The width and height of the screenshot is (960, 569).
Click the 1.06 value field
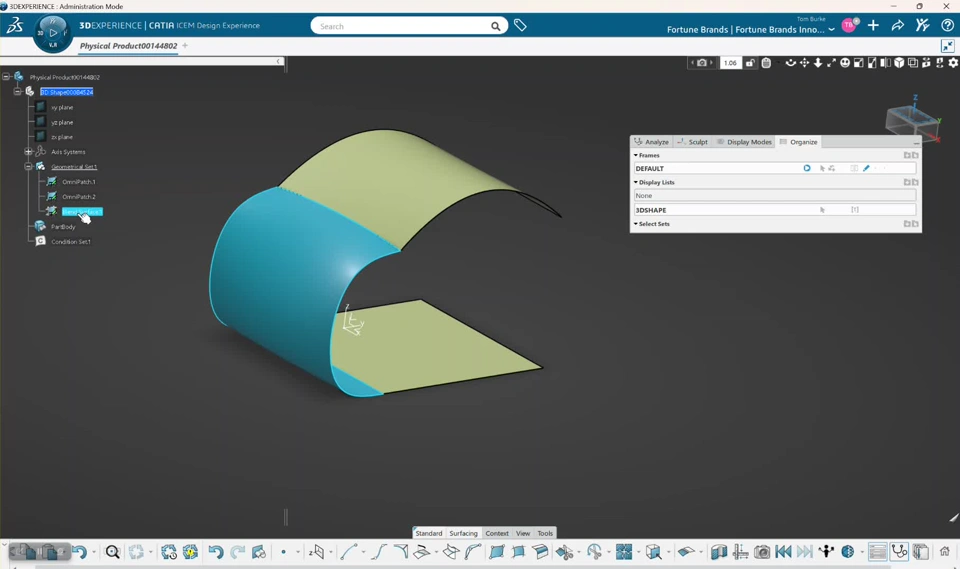pos(730,63)
